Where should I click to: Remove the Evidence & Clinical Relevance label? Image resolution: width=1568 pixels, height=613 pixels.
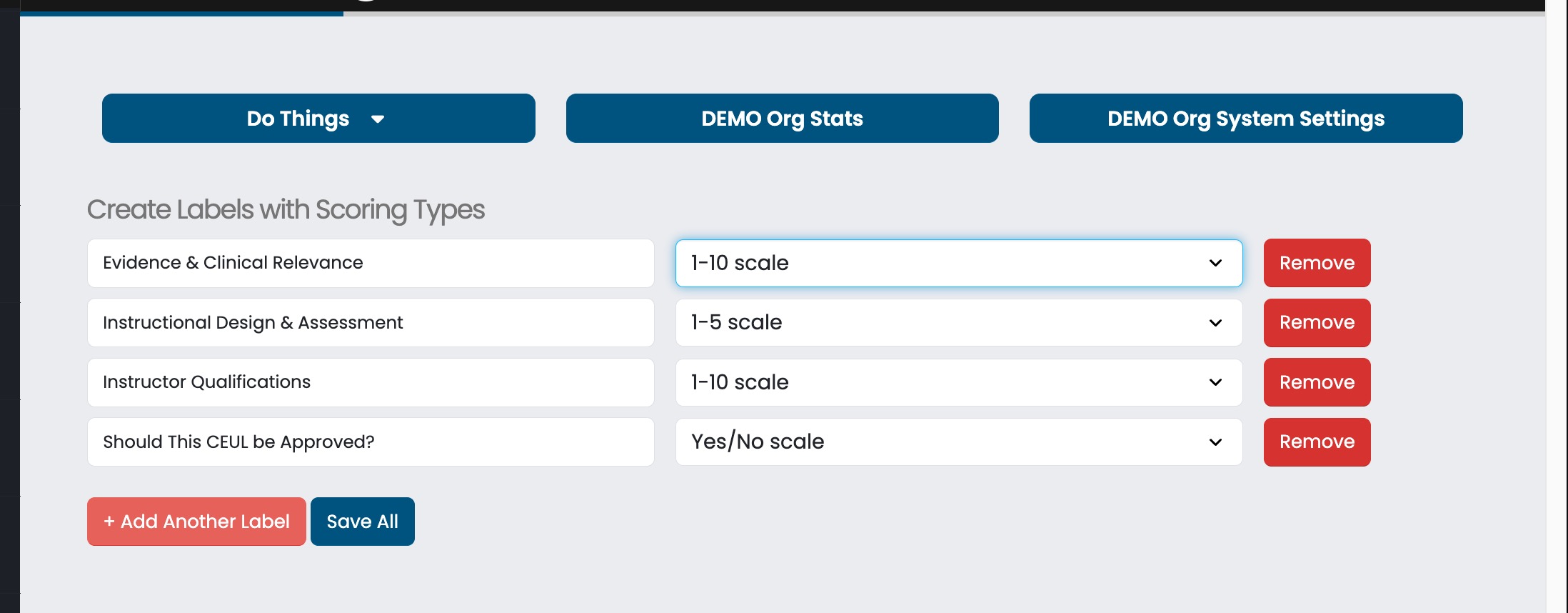tap(1317, 263)
